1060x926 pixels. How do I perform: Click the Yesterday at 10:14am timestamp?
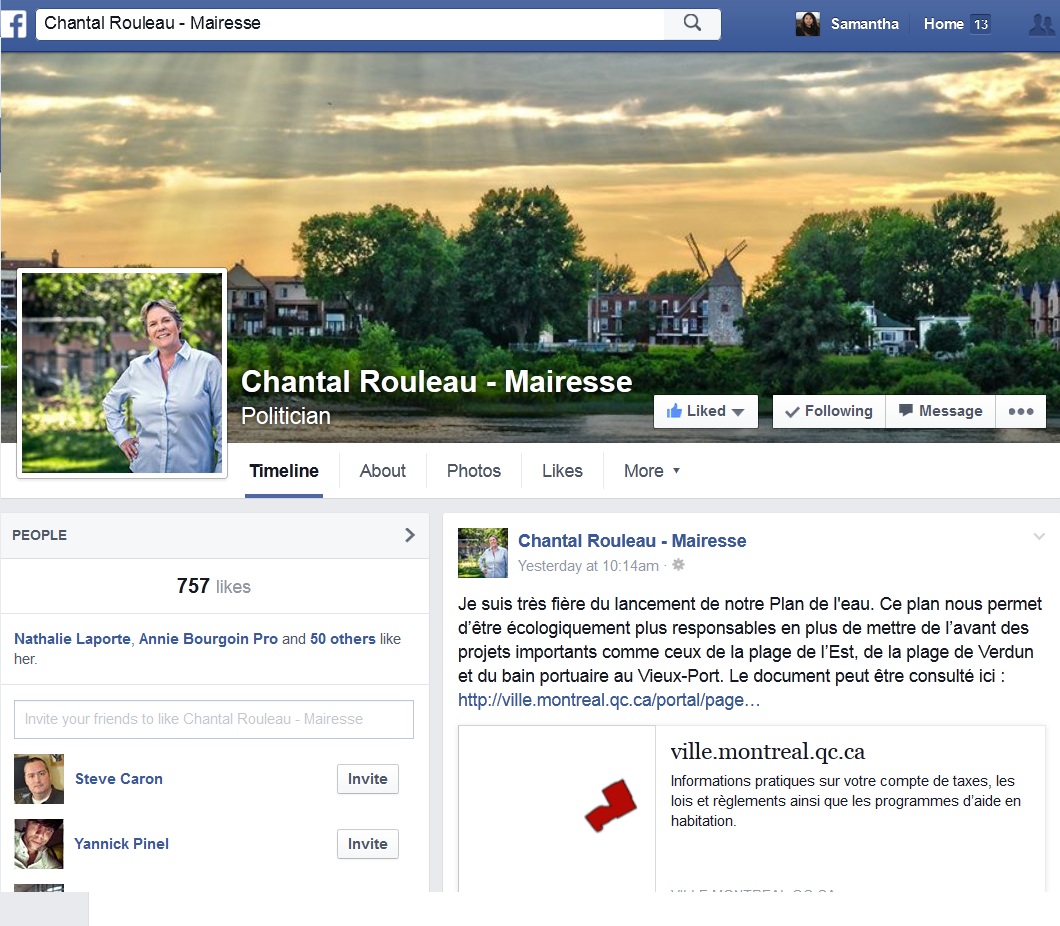click(588, 566)
